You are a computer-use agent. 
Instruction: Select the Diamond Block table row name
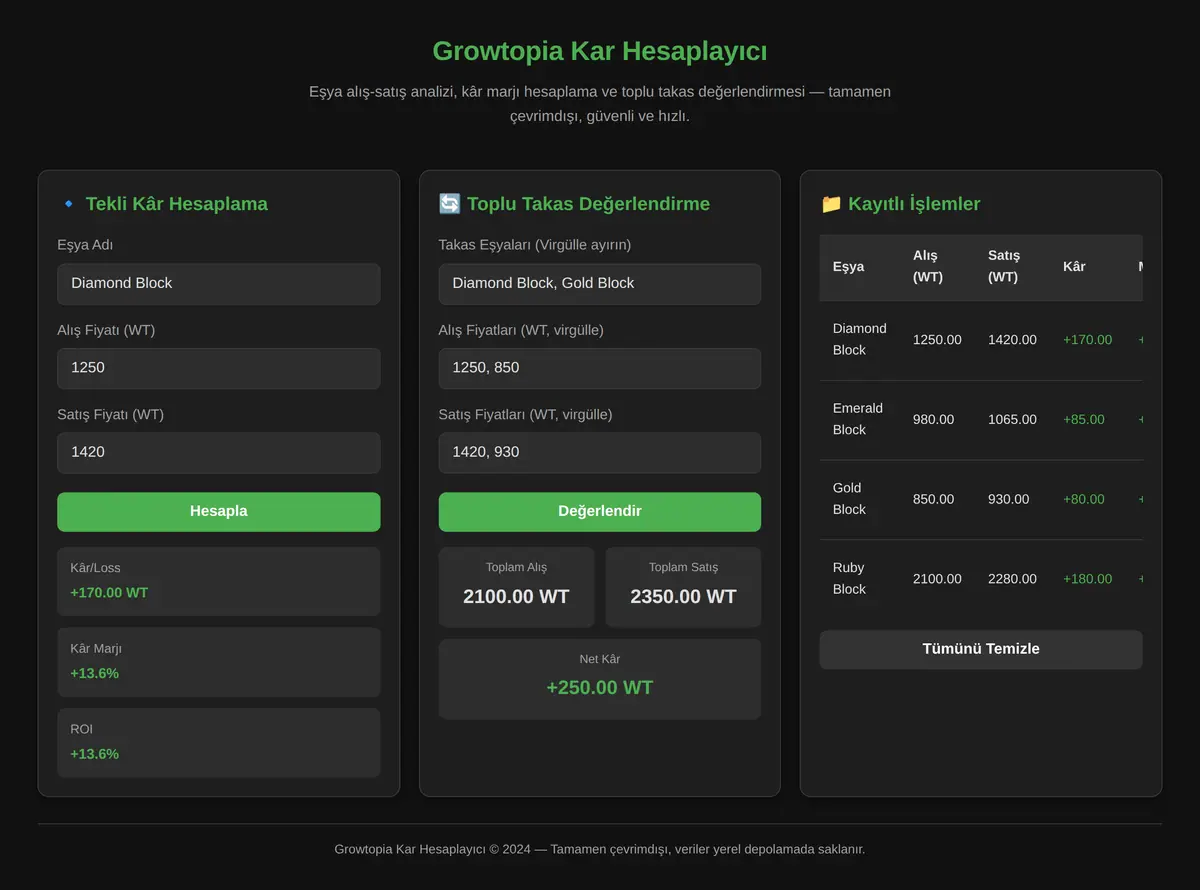(859, 339)
